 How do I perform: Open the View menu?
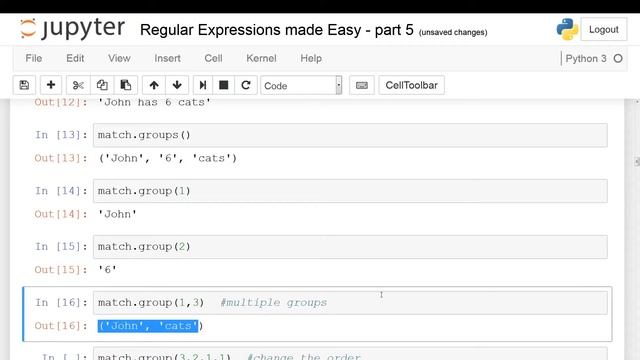click(x=119, y=58)
